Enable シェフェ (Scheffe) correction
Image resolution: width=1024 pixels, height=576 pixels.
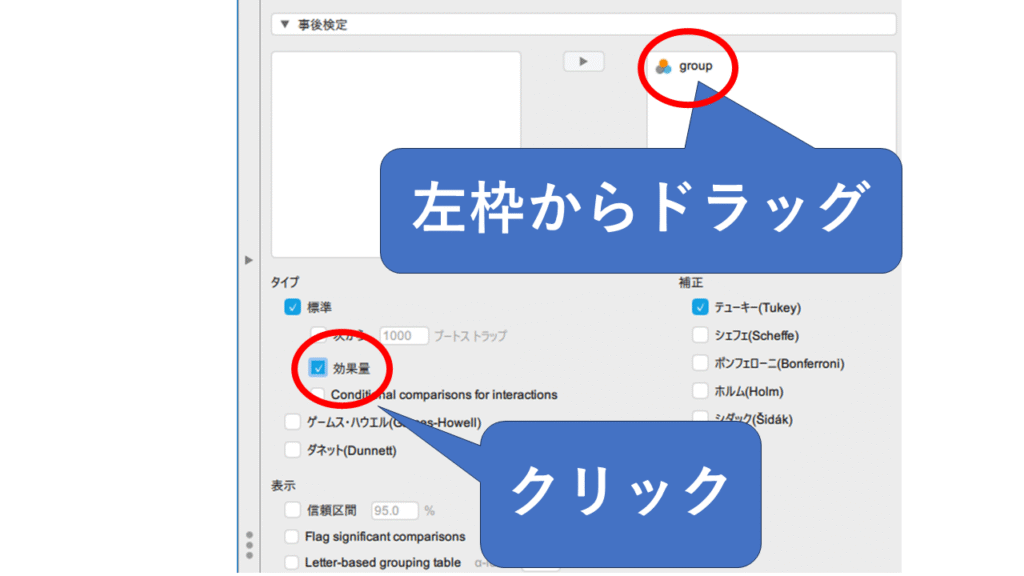click(x=700, y=335)
